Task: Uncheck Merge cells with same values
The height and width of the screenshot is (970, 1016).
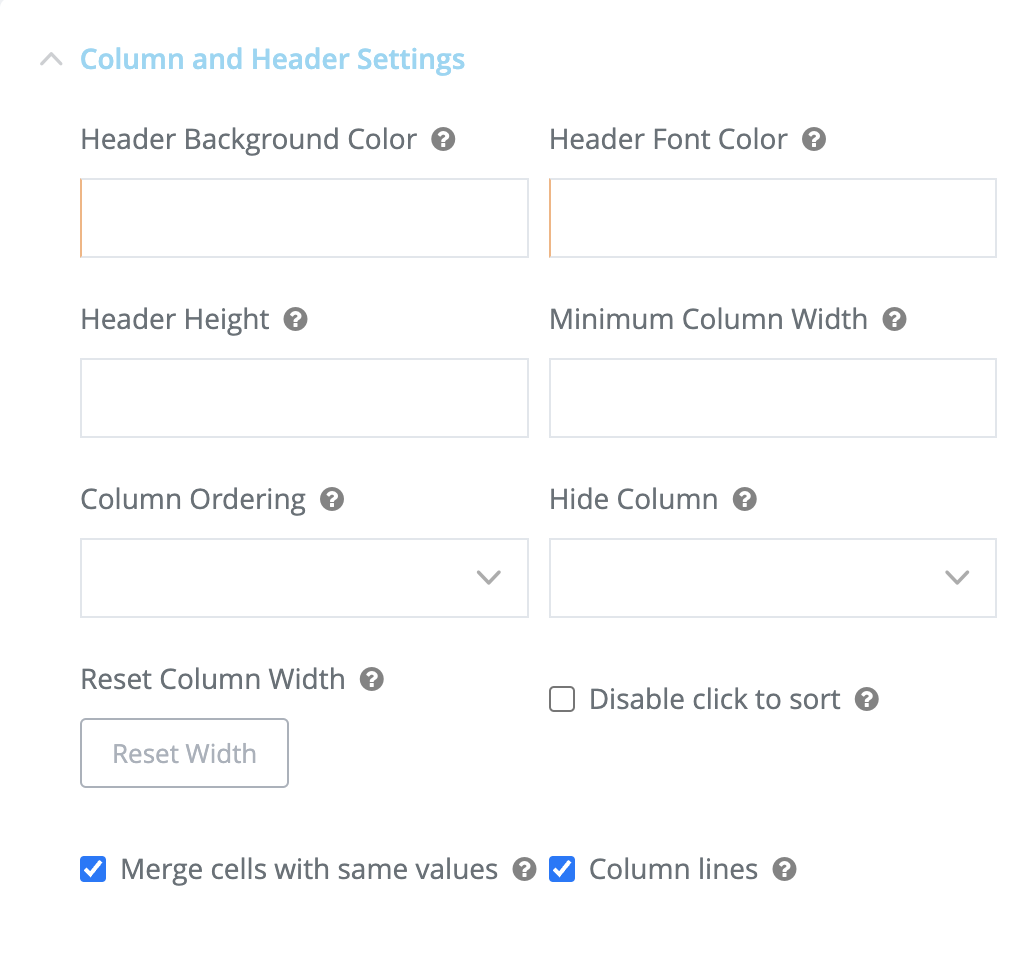Action: (x=93, y=870)
